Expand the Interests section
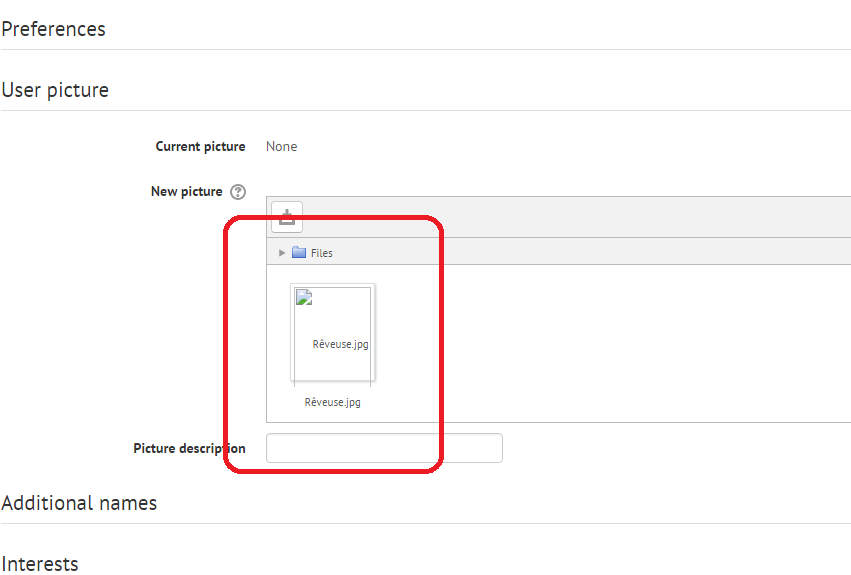Viewport: 851px width, 575px height. 40,564
